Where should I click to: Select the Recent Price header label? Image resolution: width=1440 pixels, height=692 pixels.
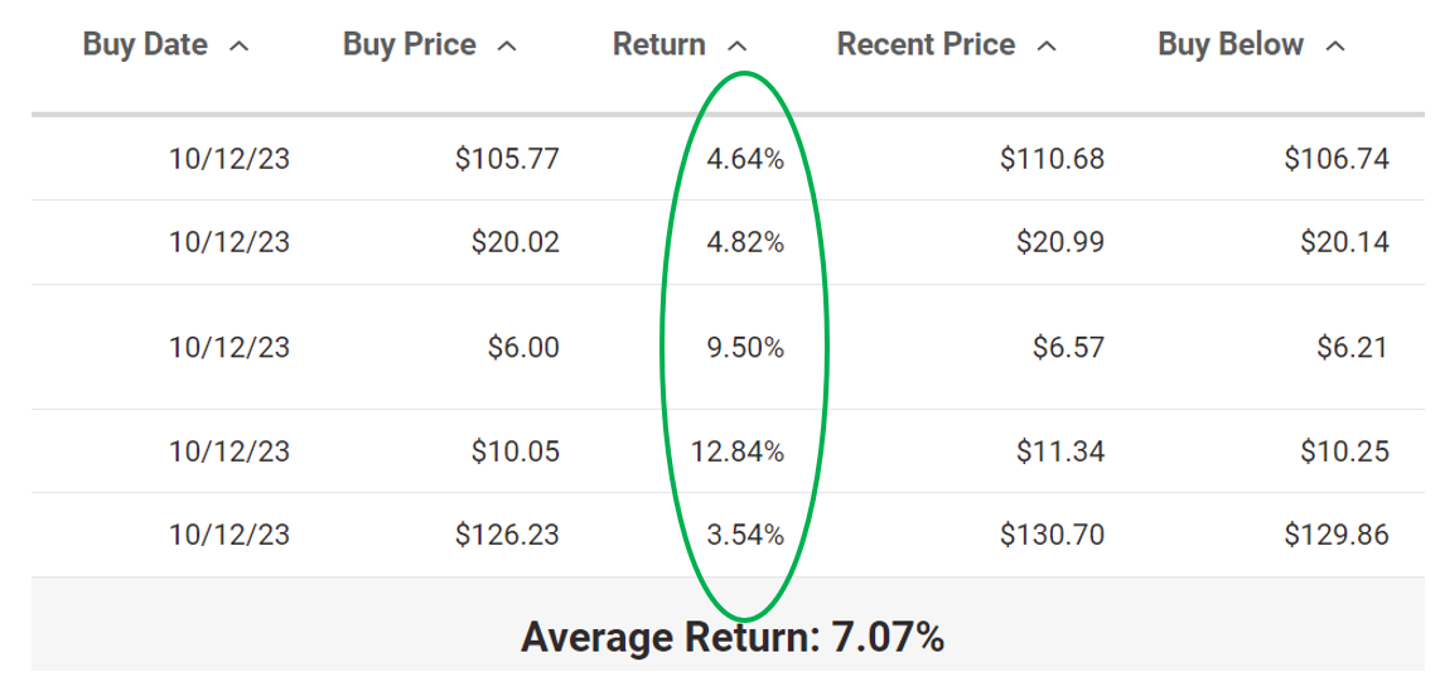click(926, 45)
